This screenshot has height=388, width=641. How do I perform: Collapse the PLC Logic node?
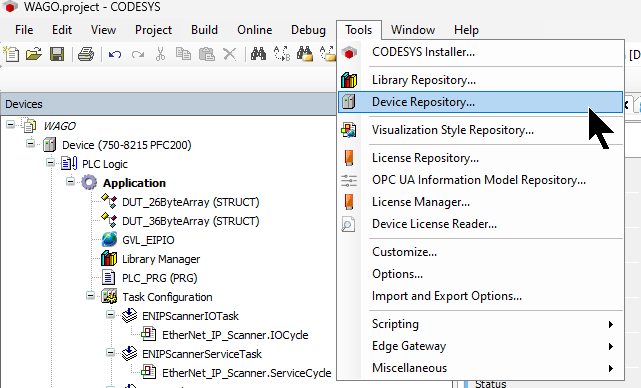point(50,163)
